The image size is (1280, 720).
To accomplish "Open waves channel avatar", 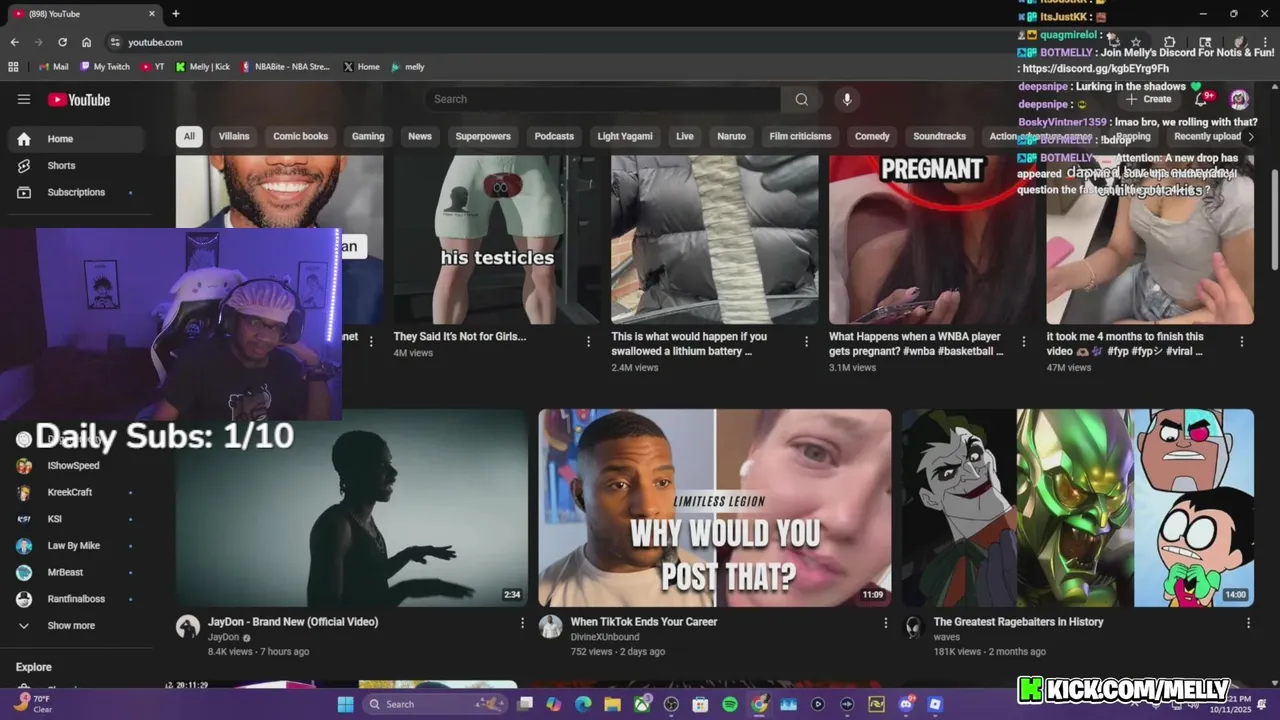I will pos(913,627).
